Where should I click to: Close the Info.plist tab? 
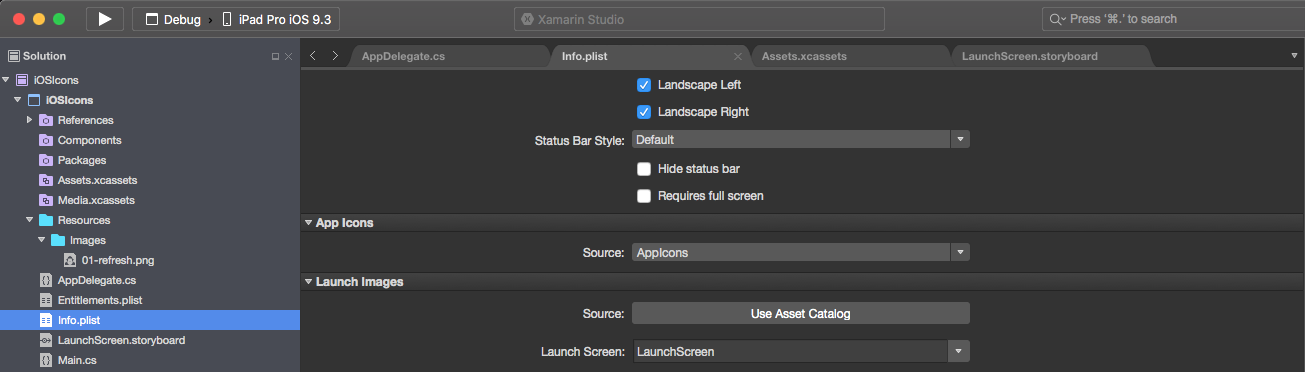pyautogui.click(x=738, y=57)
